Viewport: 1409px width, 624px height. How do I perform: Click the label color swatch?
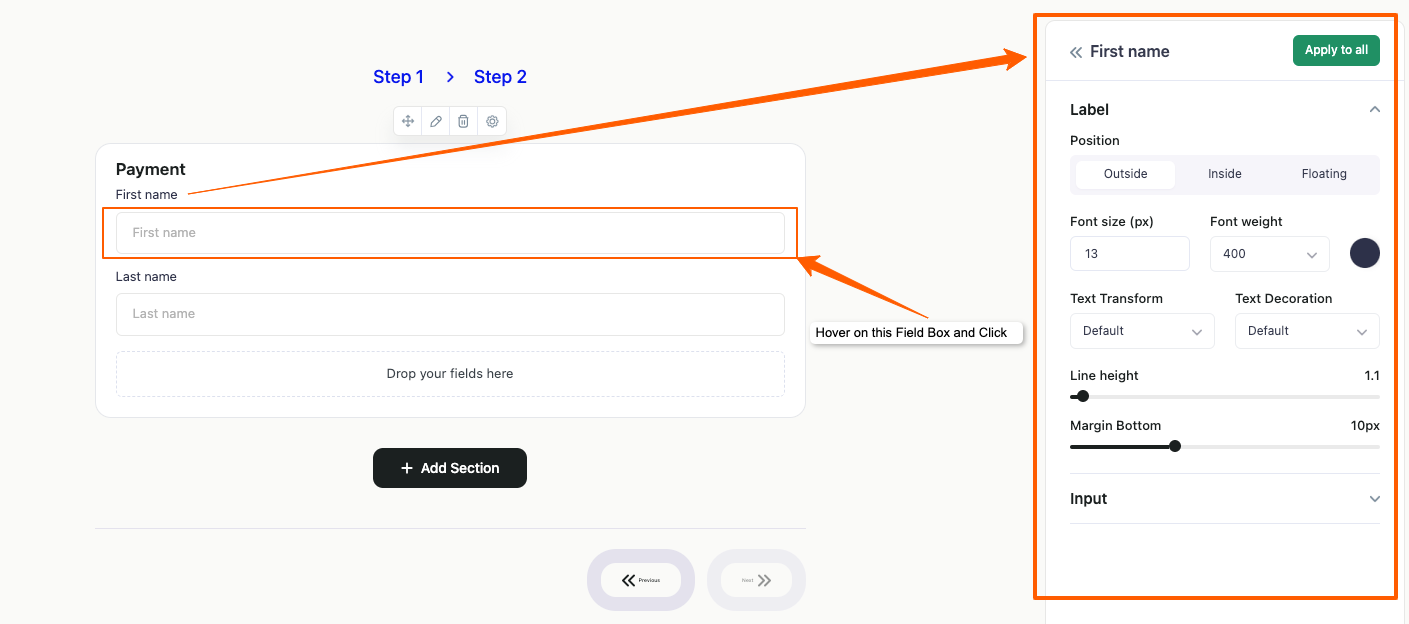tap(1364, 253)
